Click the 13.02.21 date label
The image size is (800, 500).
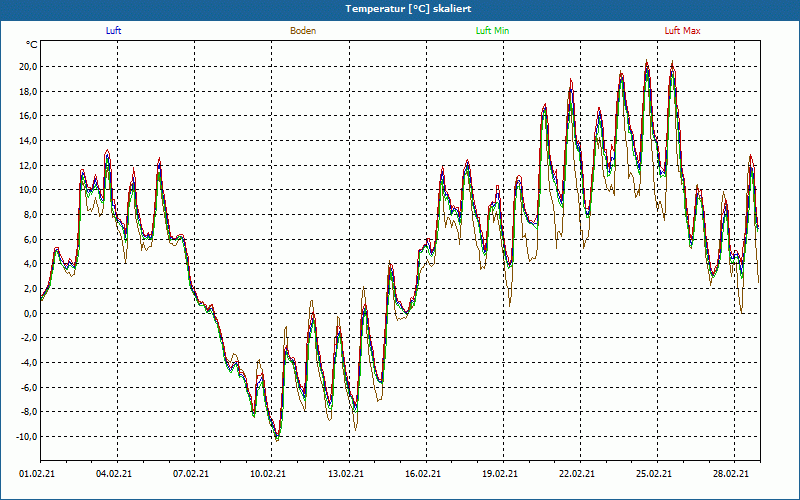345,473
